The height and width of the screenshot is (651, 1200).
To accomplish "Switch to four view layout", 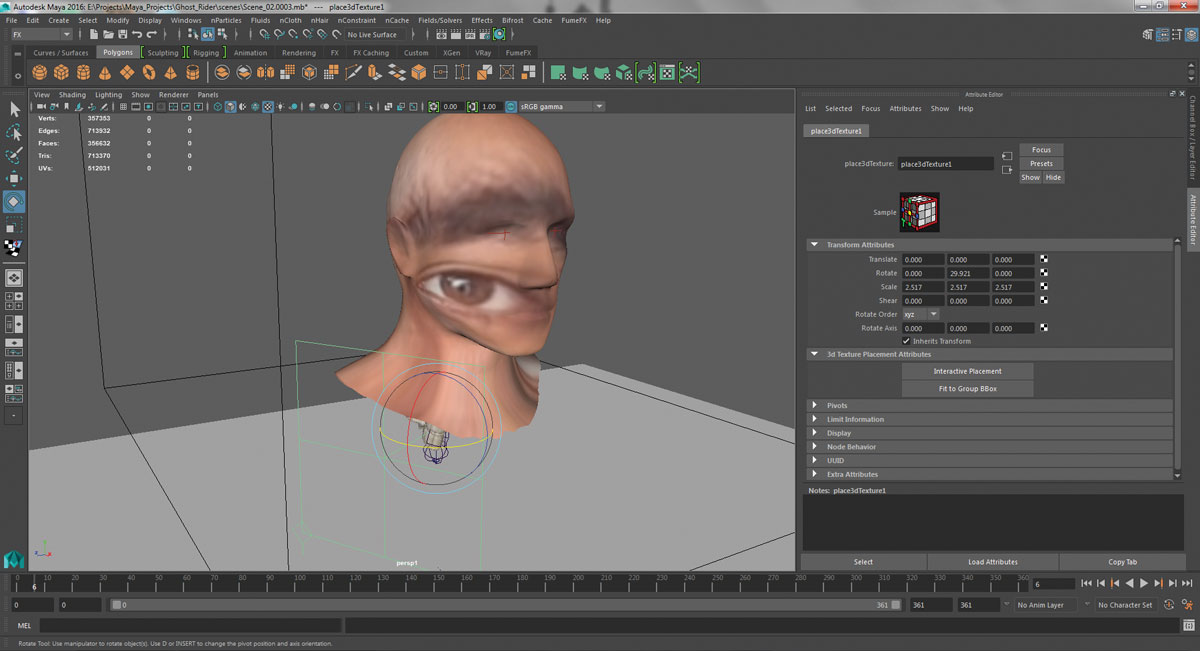I will [14, 301].
